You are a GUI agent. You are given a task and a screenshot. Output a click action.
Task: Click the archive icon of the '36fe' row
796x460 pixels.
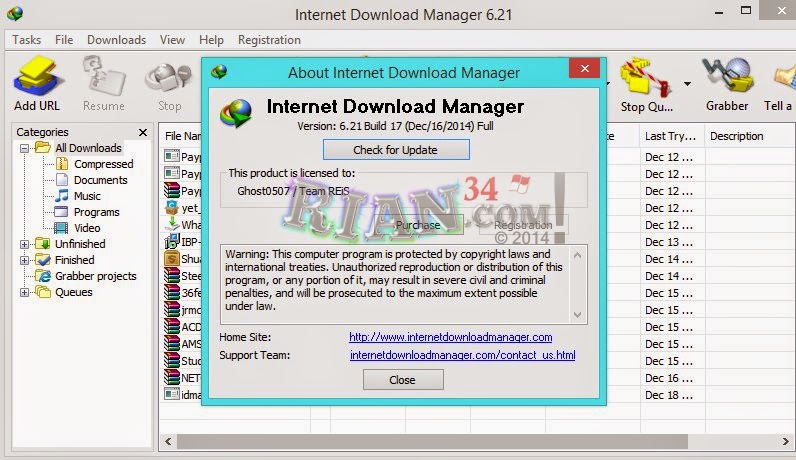click(x=172, y=292)
